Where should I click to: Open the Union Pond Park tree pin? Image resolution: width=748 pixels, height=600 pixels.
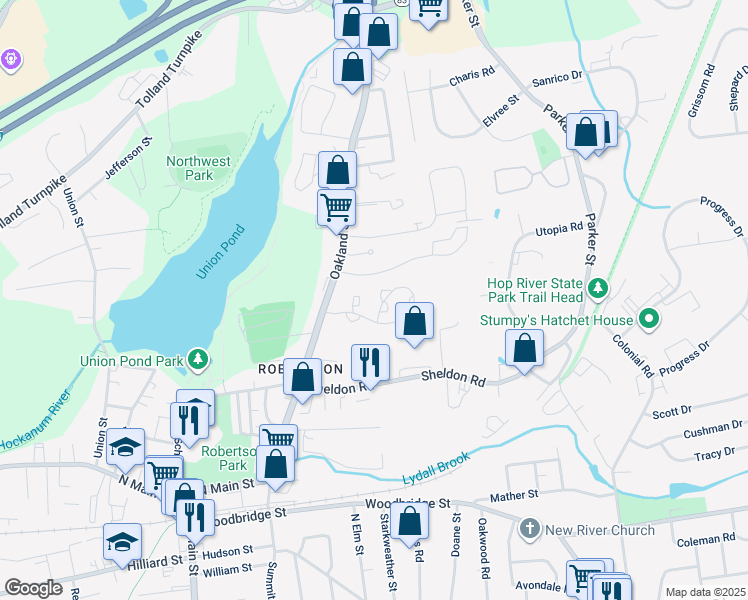click(x=197, y=359)
